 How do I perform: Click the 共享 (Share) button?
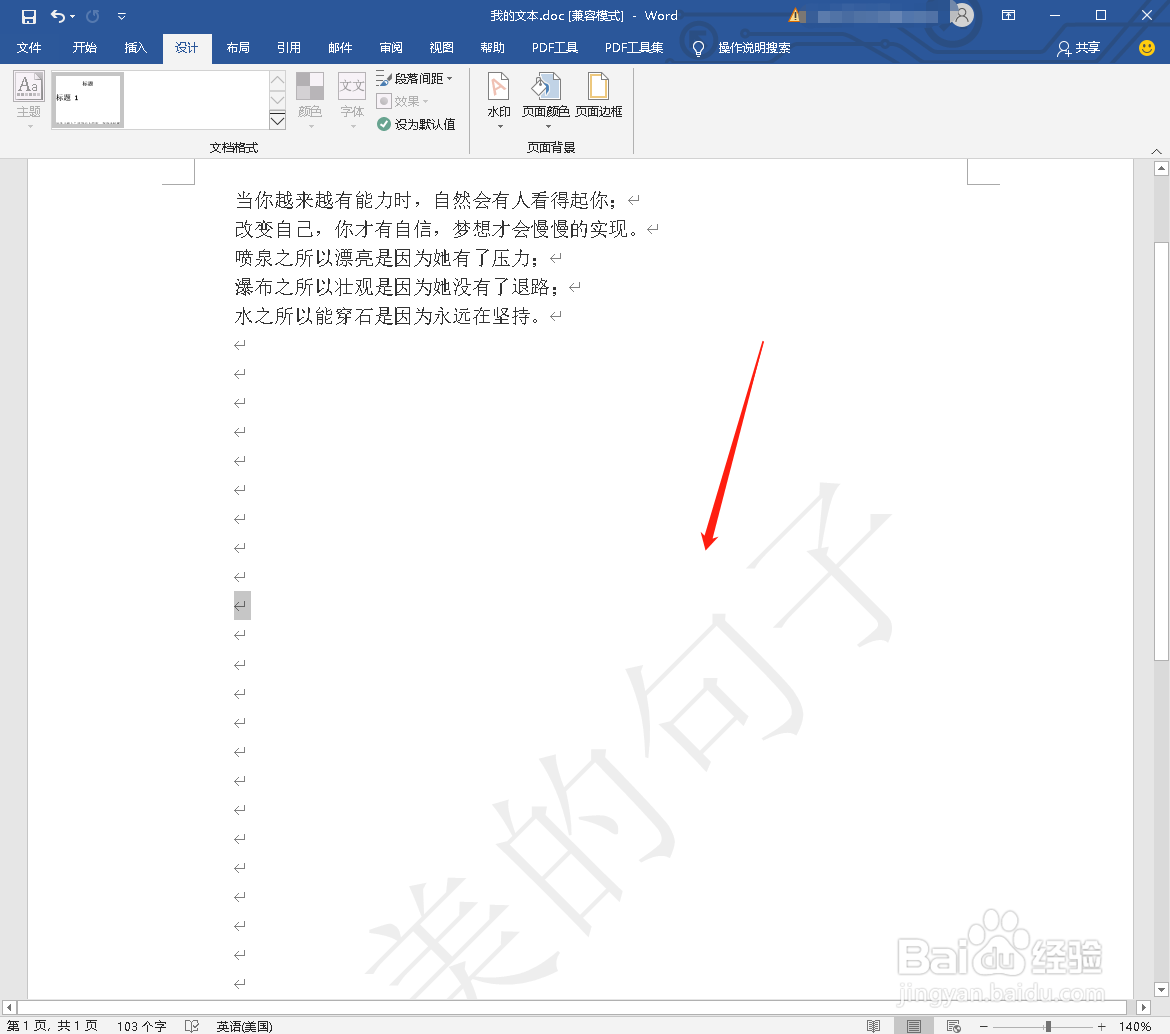point(1078,47)
